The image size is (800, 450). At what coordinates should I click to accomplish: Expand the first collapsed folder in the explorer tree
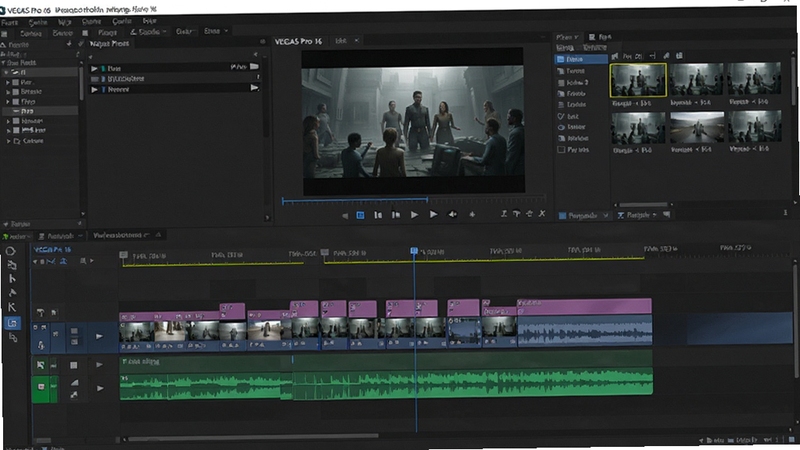point(8,82)
